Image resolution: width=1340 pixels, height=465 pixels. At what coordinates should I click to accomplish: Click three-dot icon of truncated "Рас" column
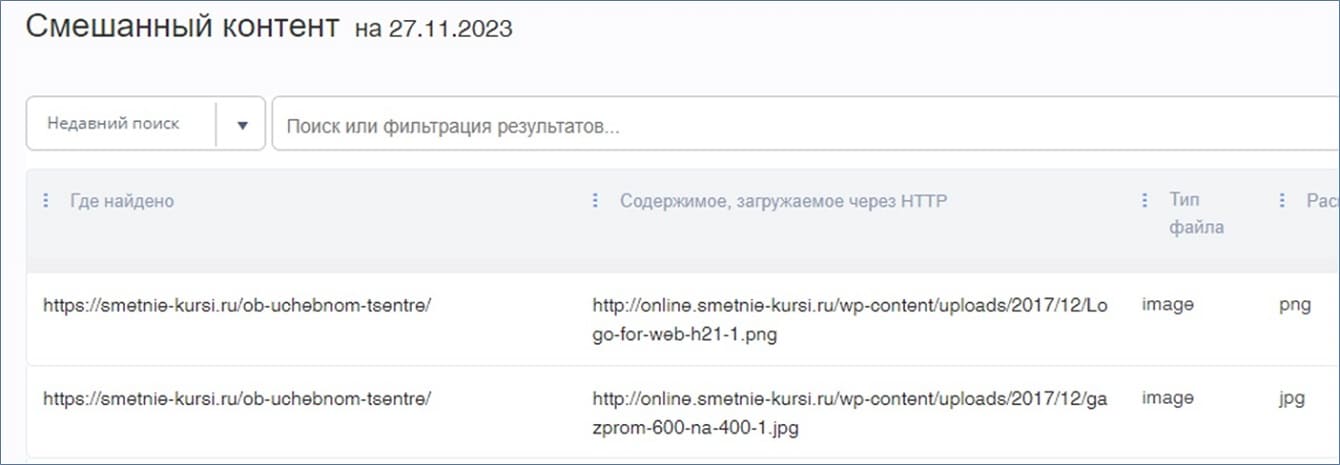[x=1282, y=201]
